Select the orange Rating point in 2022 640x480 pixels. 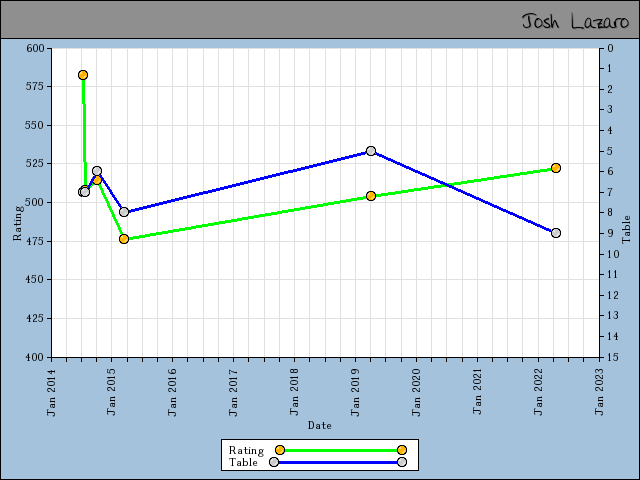556,168
